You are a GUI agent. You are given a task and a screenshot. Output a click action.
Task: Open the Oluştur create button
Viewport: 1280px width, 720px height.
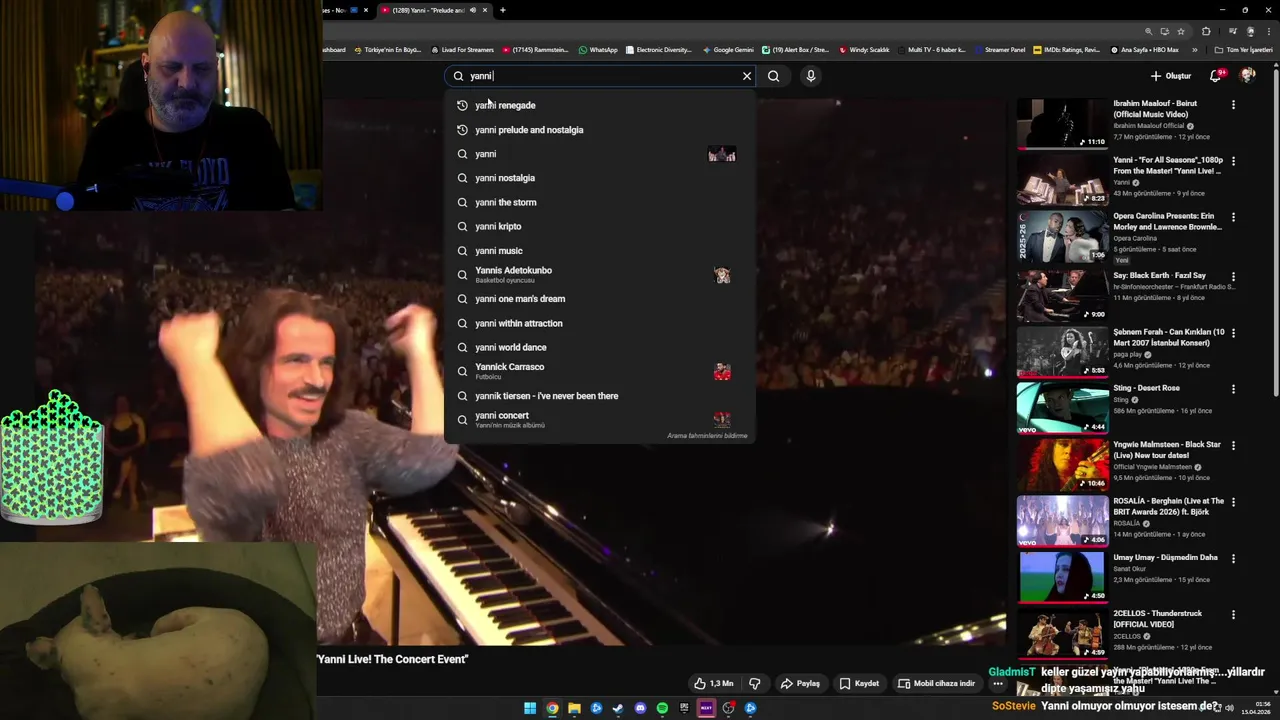1171,76
